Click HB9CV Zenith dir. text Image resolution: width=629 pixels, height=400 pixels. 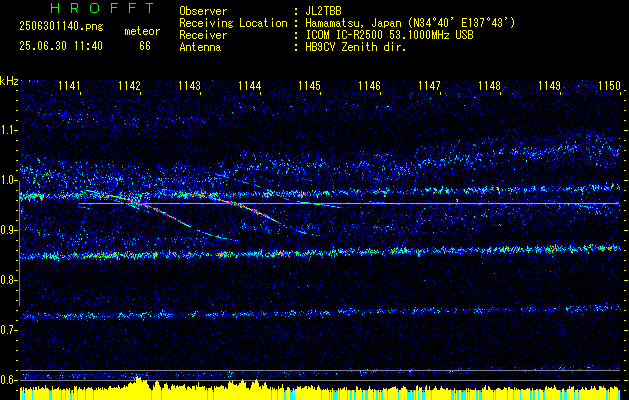(356, 47)
